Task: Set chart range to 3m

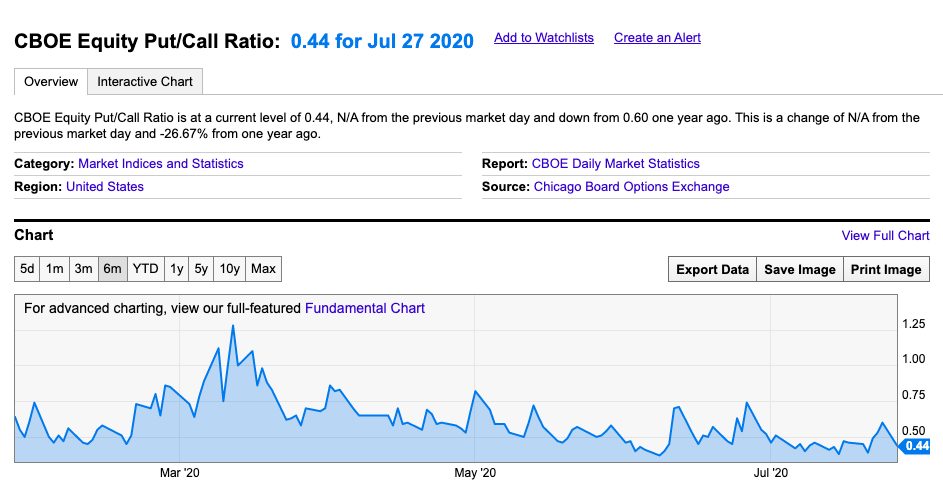Action: 83,269
